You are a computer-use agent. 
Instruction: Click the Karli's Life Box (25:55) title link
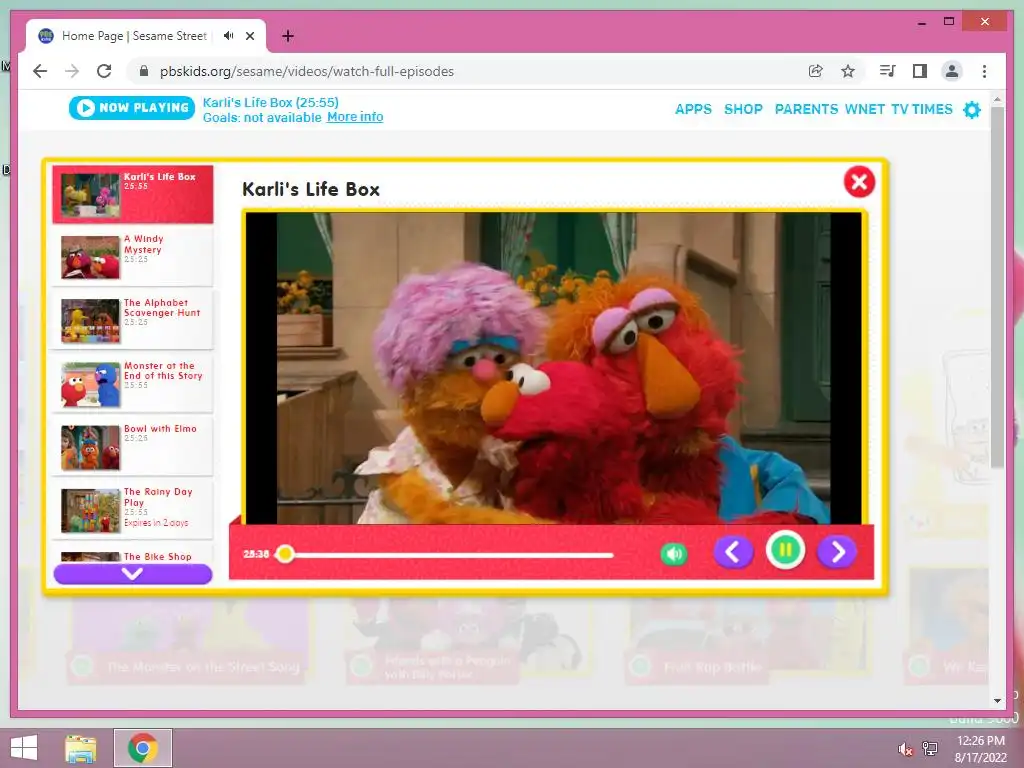click(270, 103)
